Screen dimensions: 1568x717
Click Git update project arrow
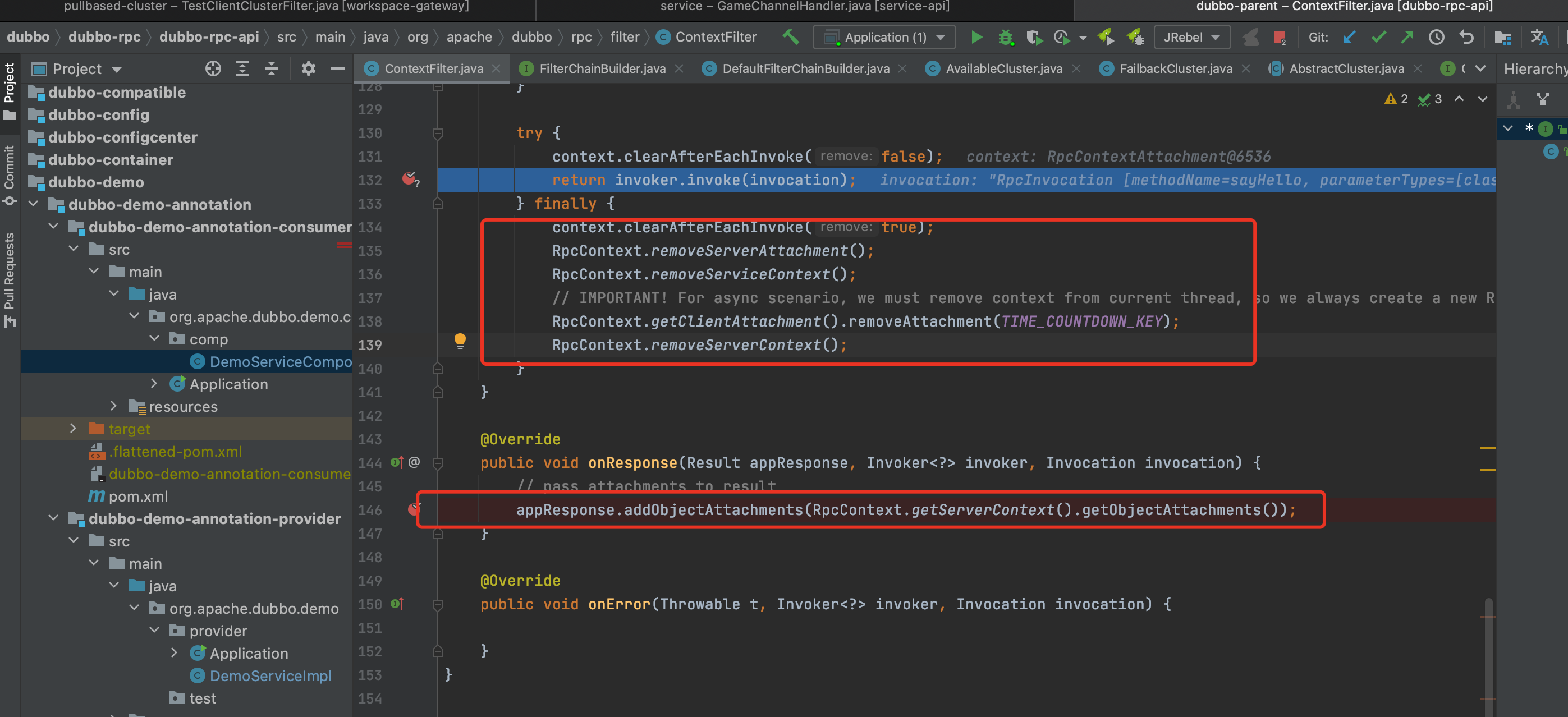pyautogui.click(x=1349, y=37)
